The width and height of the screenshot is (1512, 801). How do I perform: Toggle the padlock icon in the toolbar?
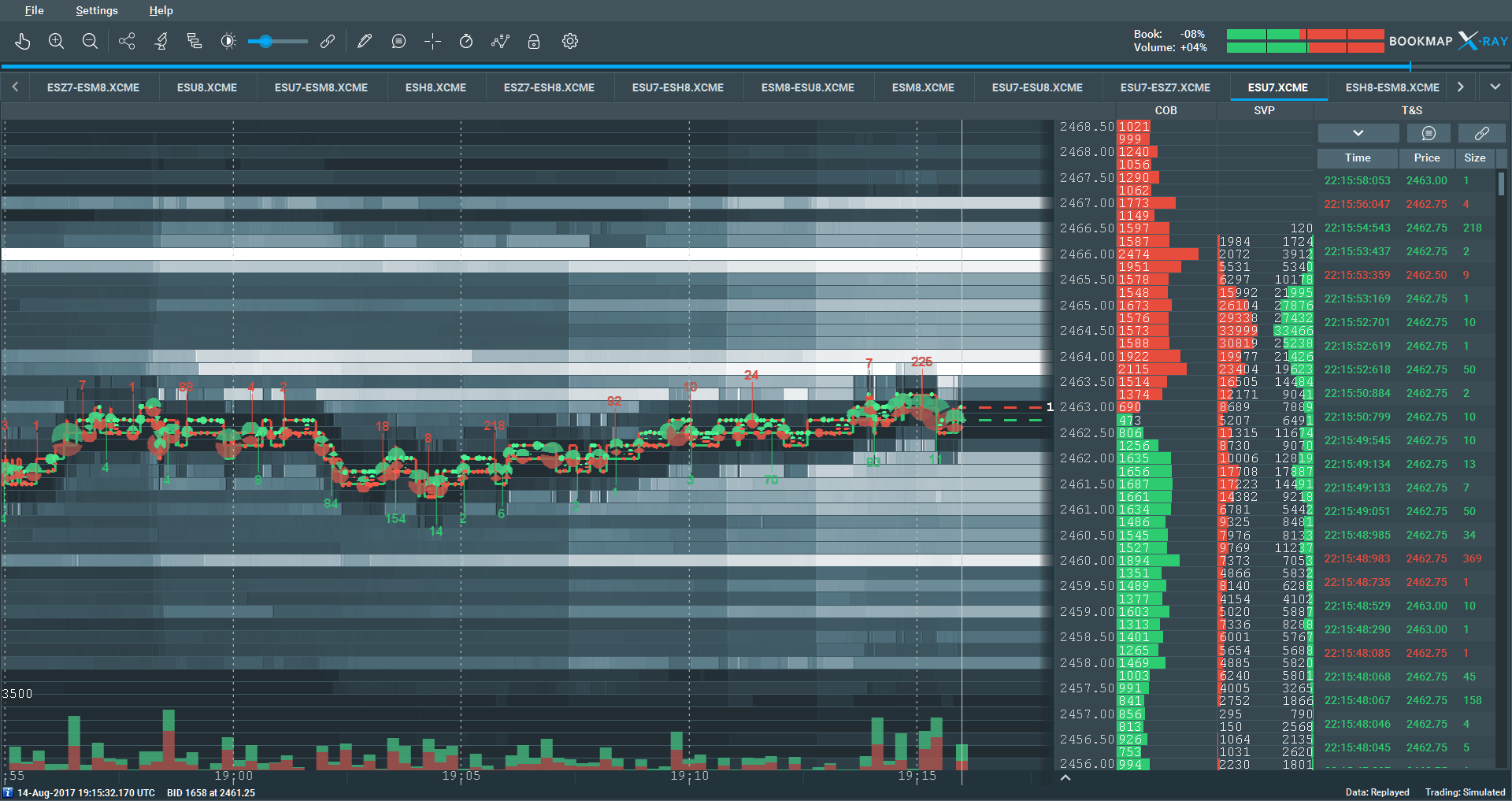tap(534, 42)
